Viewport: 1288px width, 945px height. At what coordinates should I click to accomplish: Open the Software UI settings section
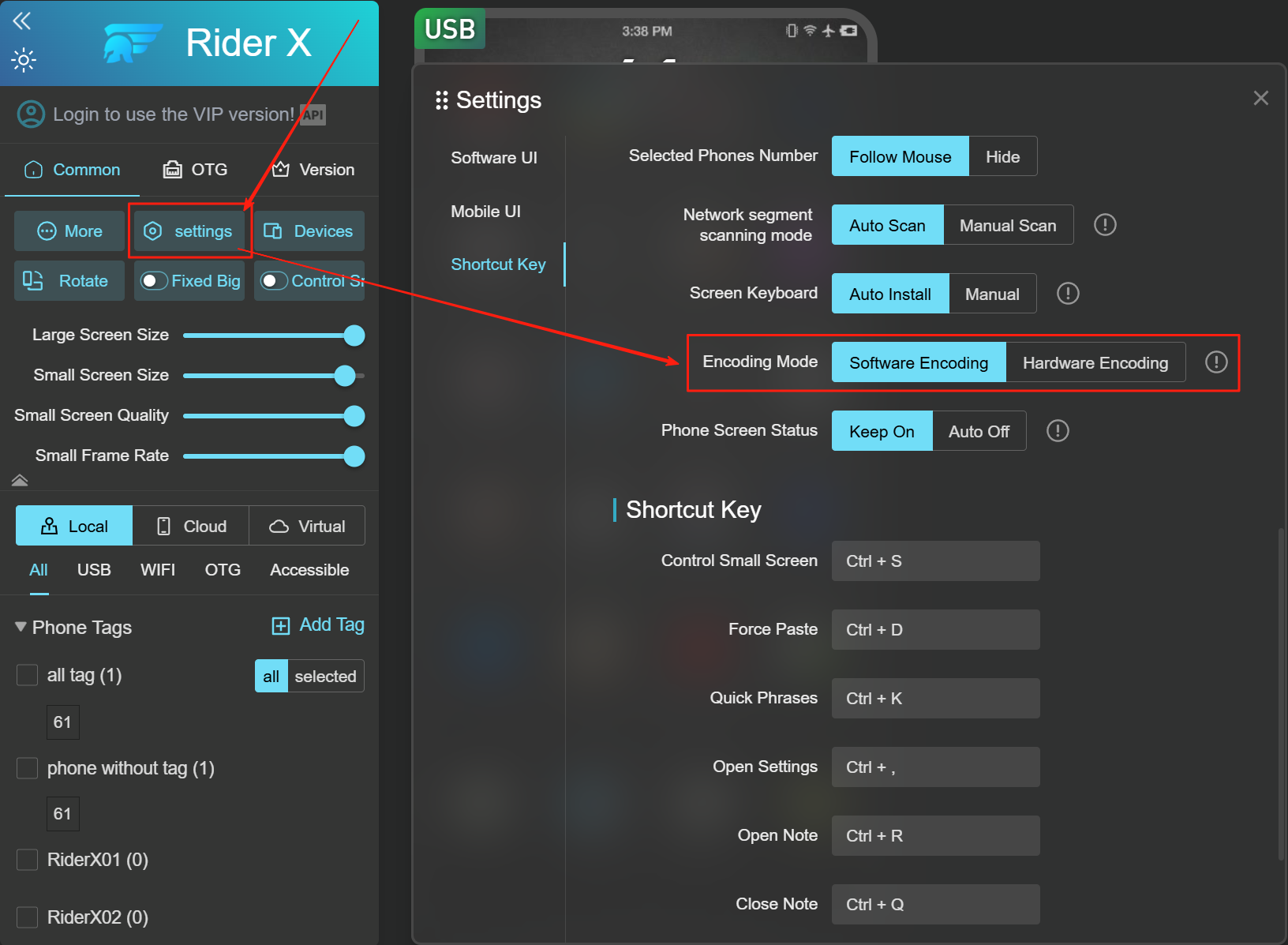tap(494, 158)
